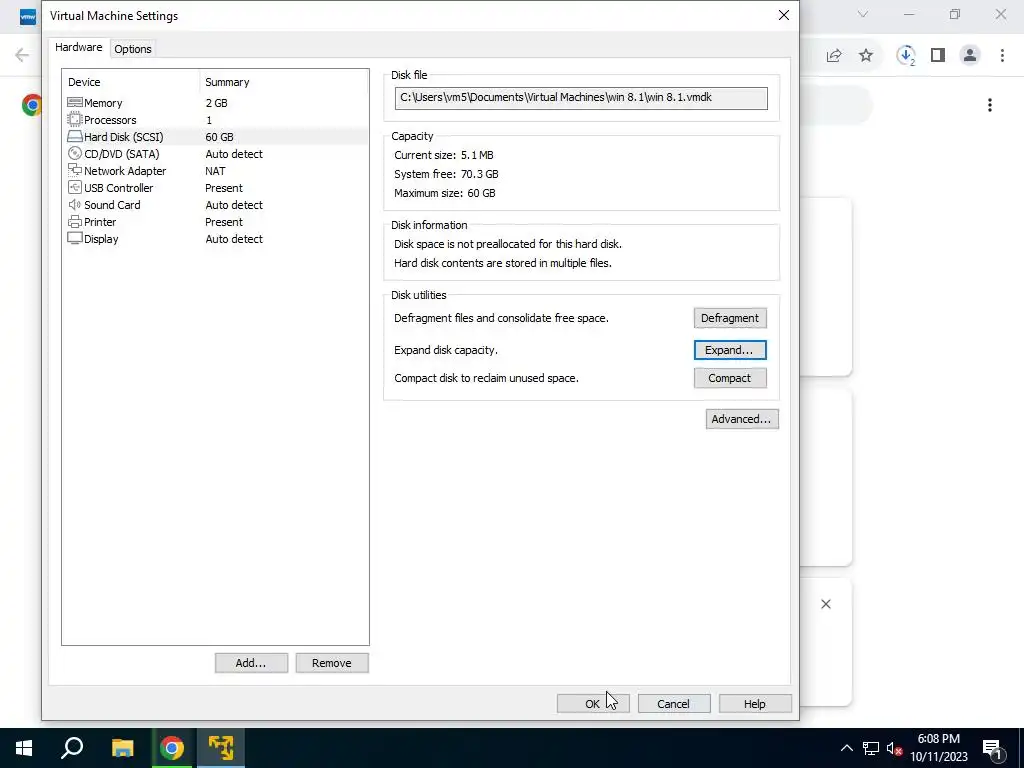1024x768 pixels.
Task: Bookmark page with Chrome star icon
Action: 866,56
